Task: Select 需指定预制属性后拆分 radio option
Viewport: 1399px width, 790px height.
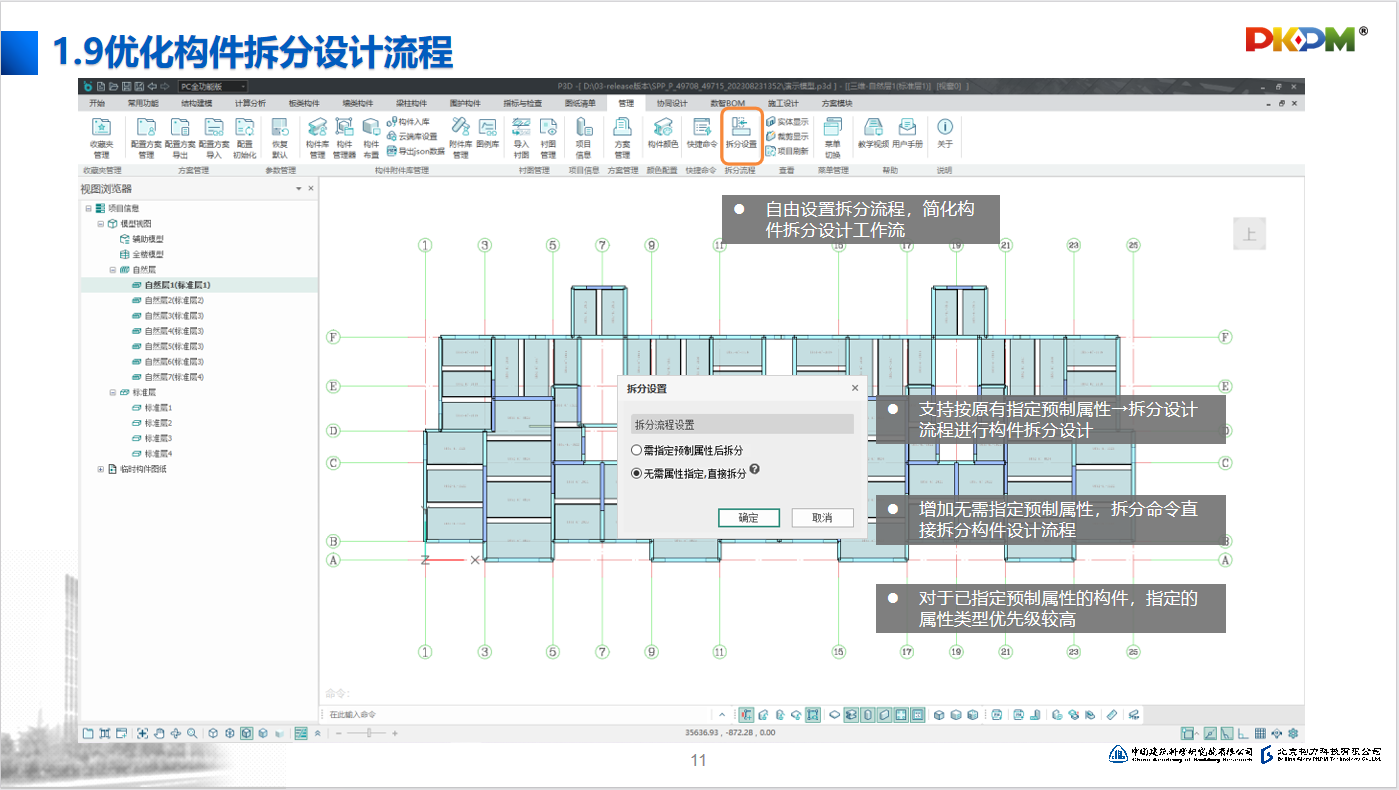Action: 637,451
